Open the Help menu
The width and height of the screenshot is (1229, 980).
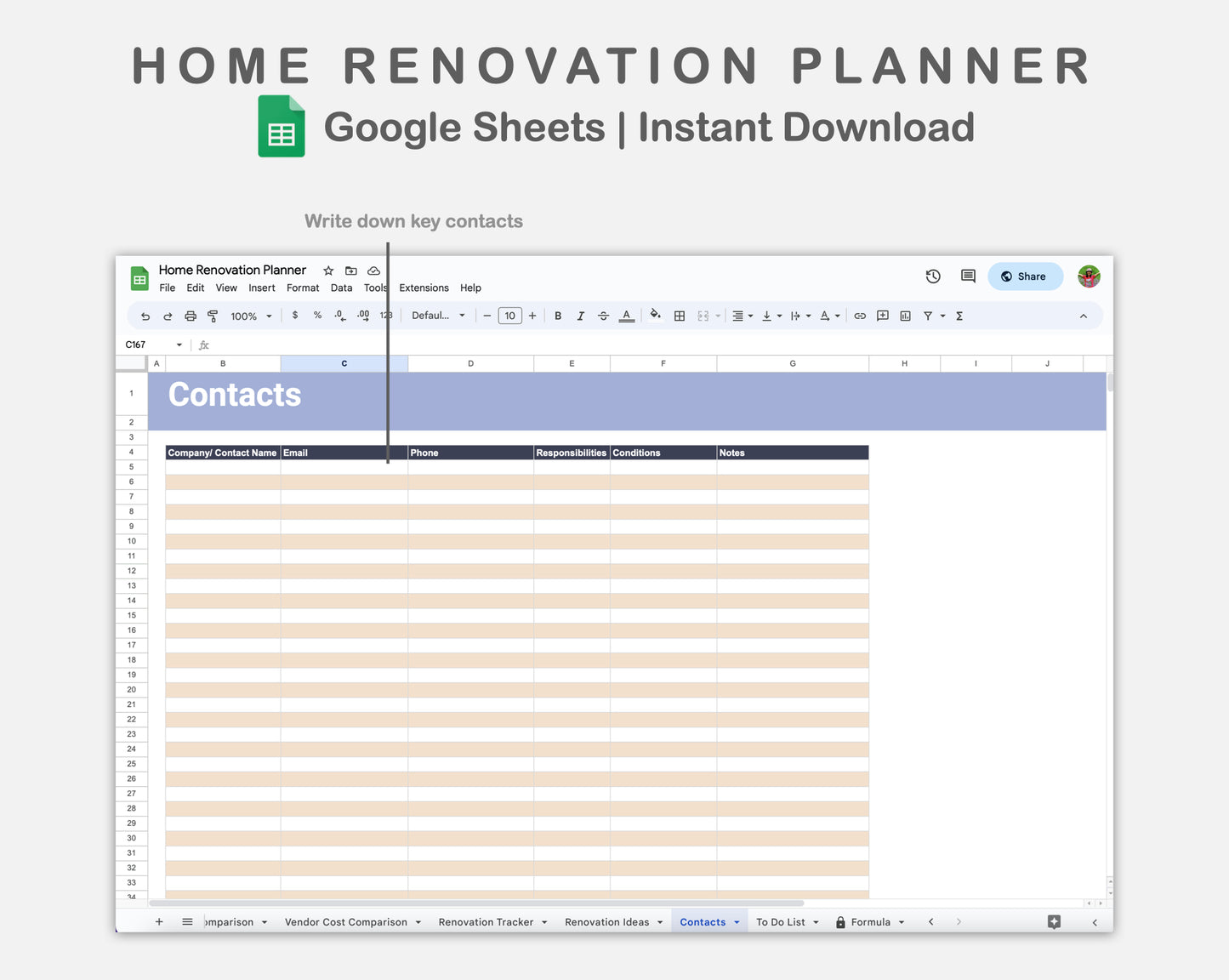[x=470, y=288]
